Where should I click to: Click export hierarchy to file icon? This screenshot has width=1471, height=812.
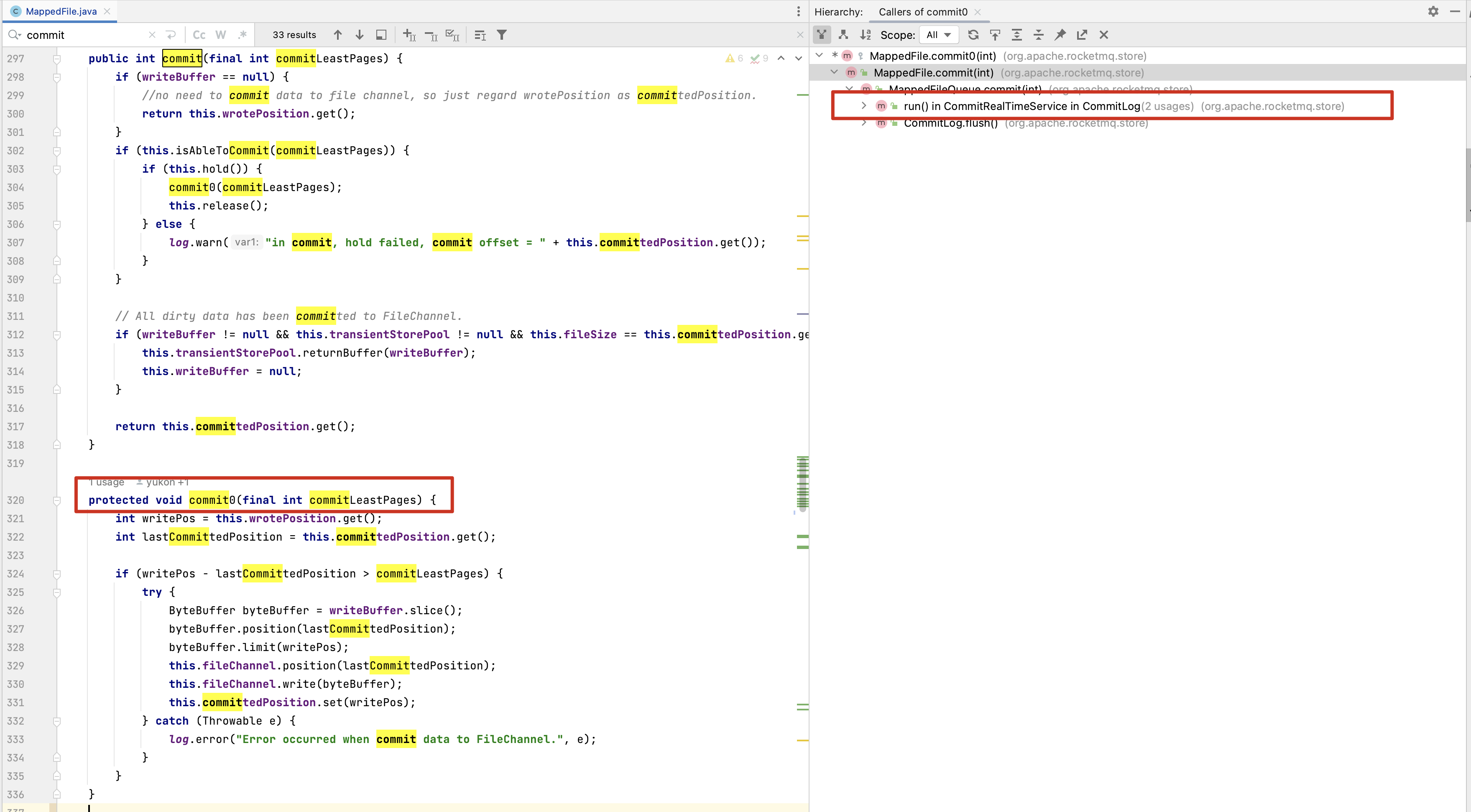[x=1082, y=35]
